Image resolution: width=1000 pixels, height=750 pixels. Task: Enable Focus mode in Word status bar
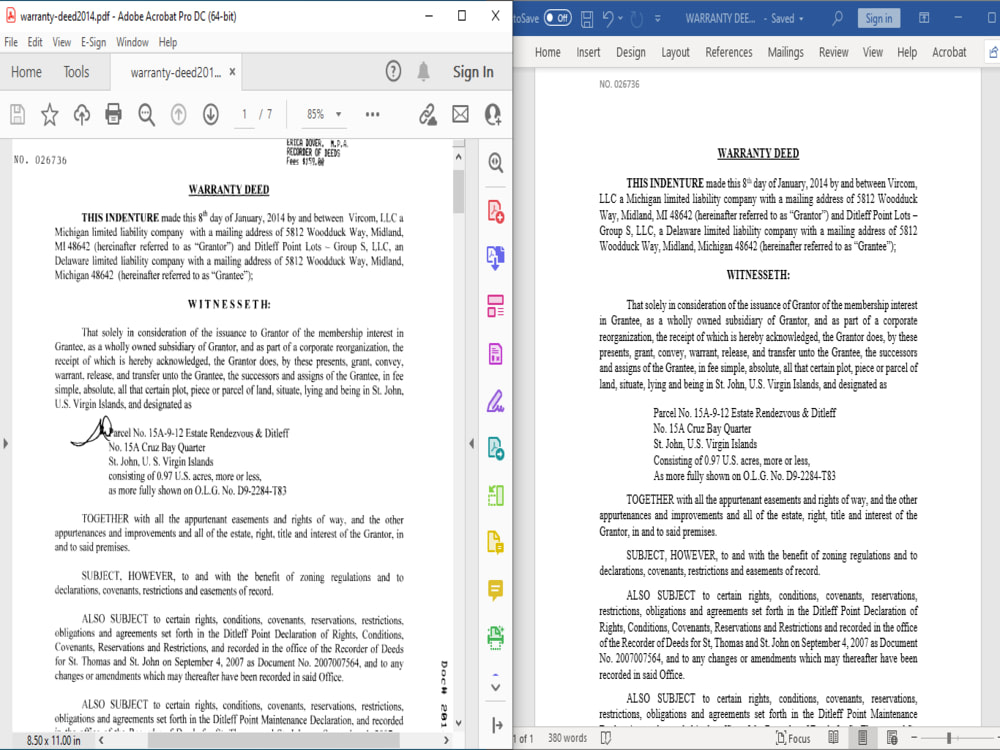[793, 738]
